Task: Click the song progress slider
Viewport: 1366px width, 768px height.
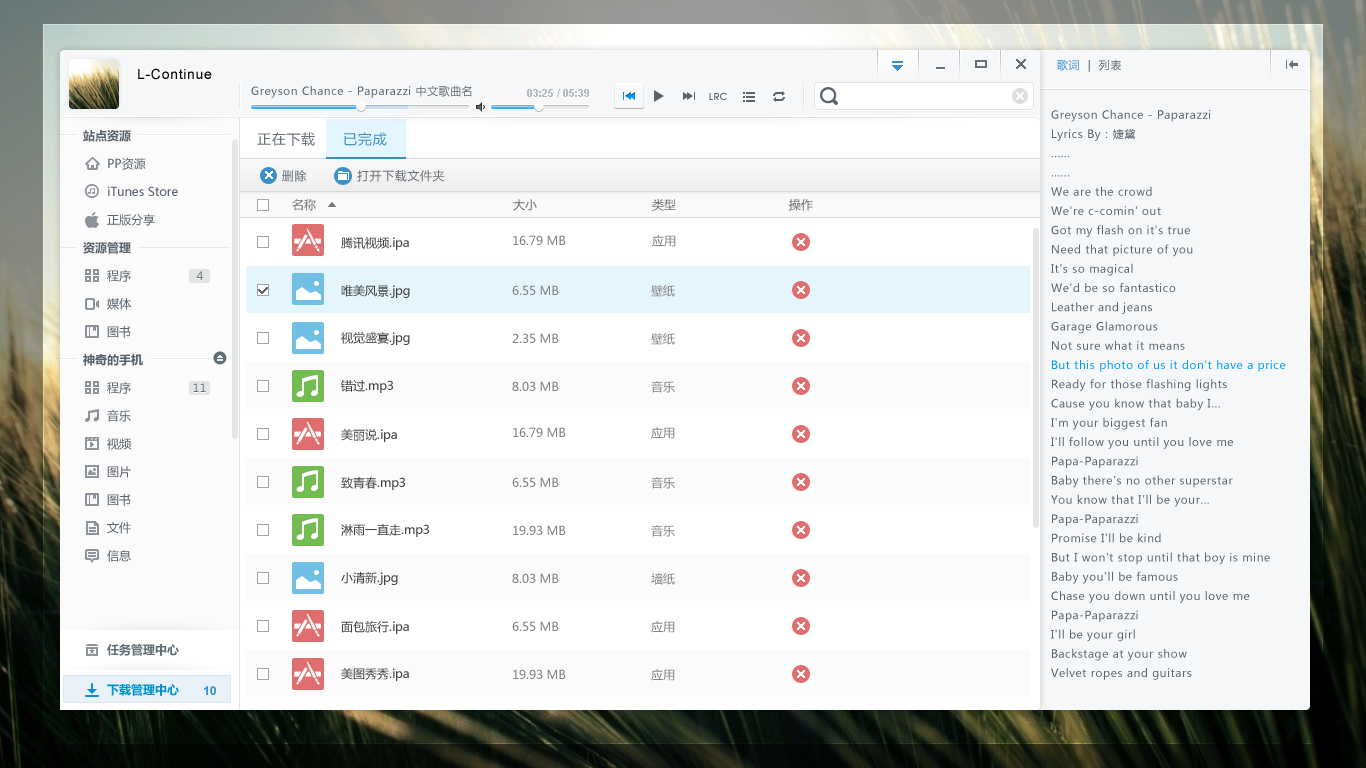Action: [360, 106]
